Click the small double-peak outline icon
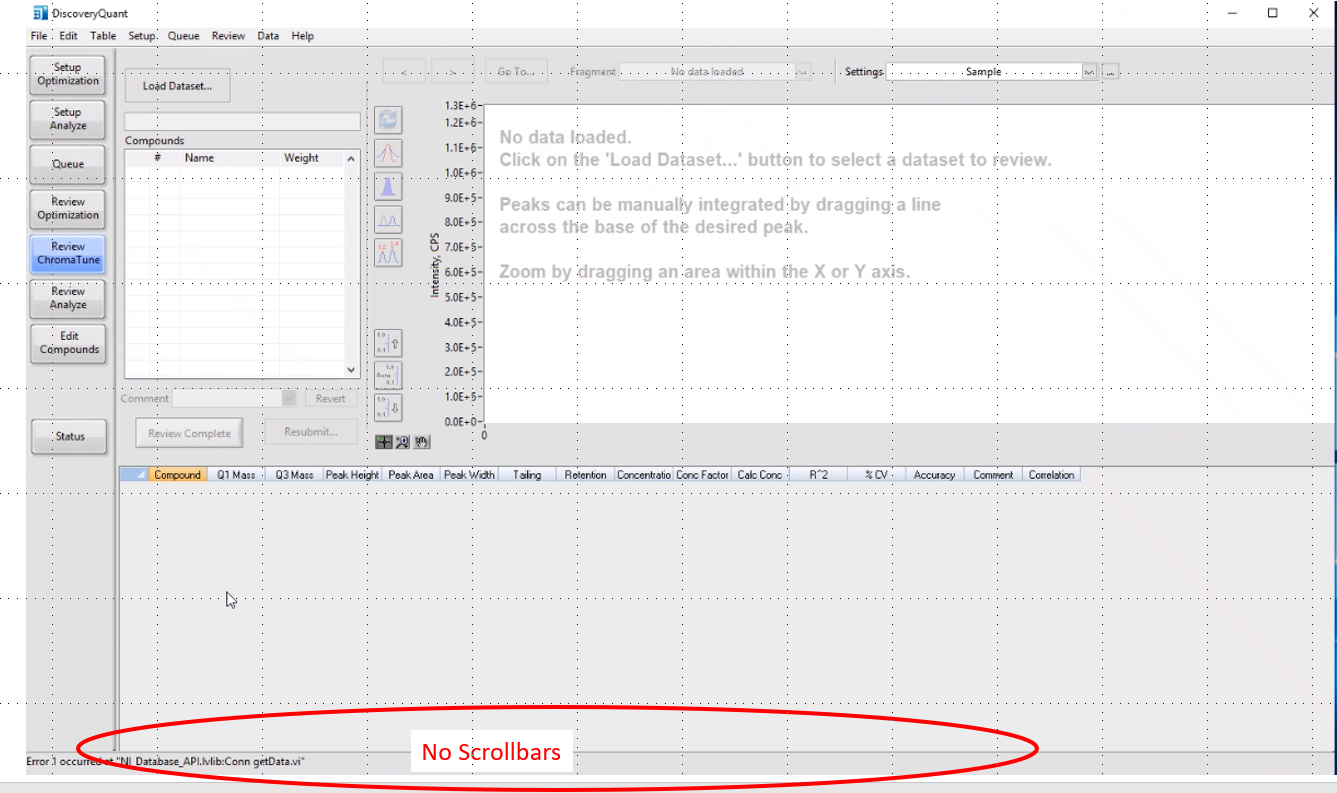Screen dimensions: 1337x793 [388, 220]
